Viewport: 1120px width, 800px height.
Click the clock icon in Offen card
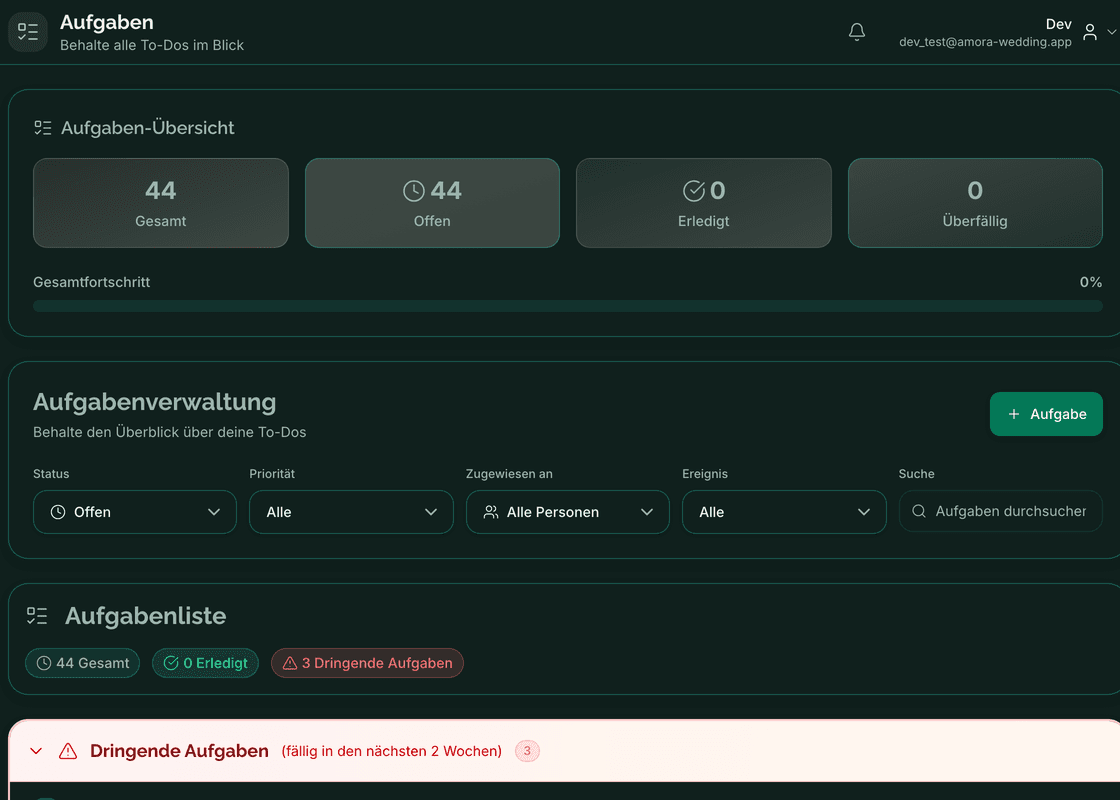point(414,191)
